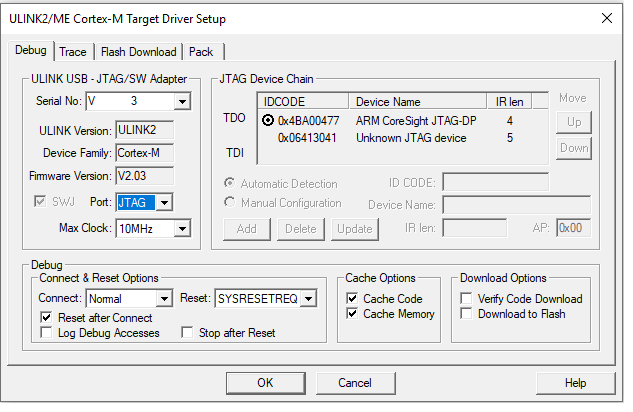Screen dimensions: 633x412
Task: Click the Add device button
Action: (x=247, y=229)
